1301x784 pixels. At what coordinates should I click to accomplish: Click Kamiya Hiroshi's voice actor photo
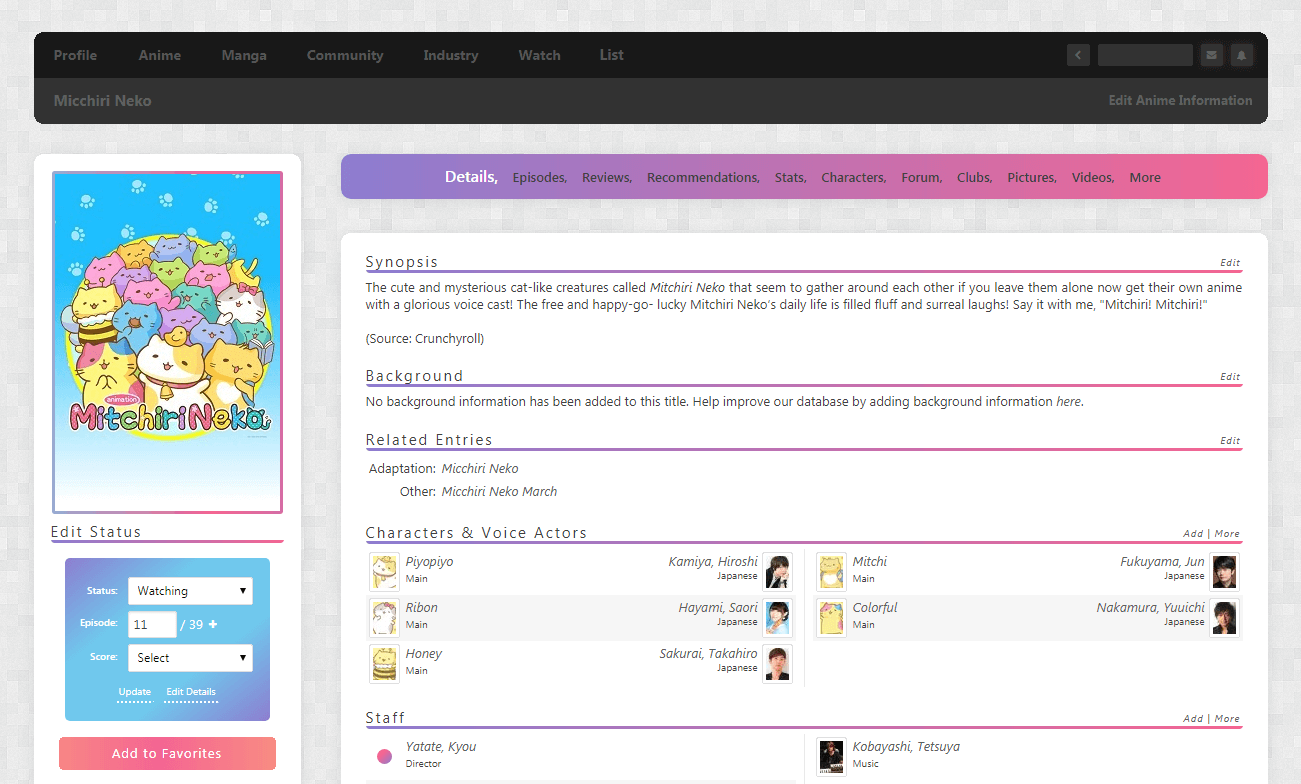(777, 570)
